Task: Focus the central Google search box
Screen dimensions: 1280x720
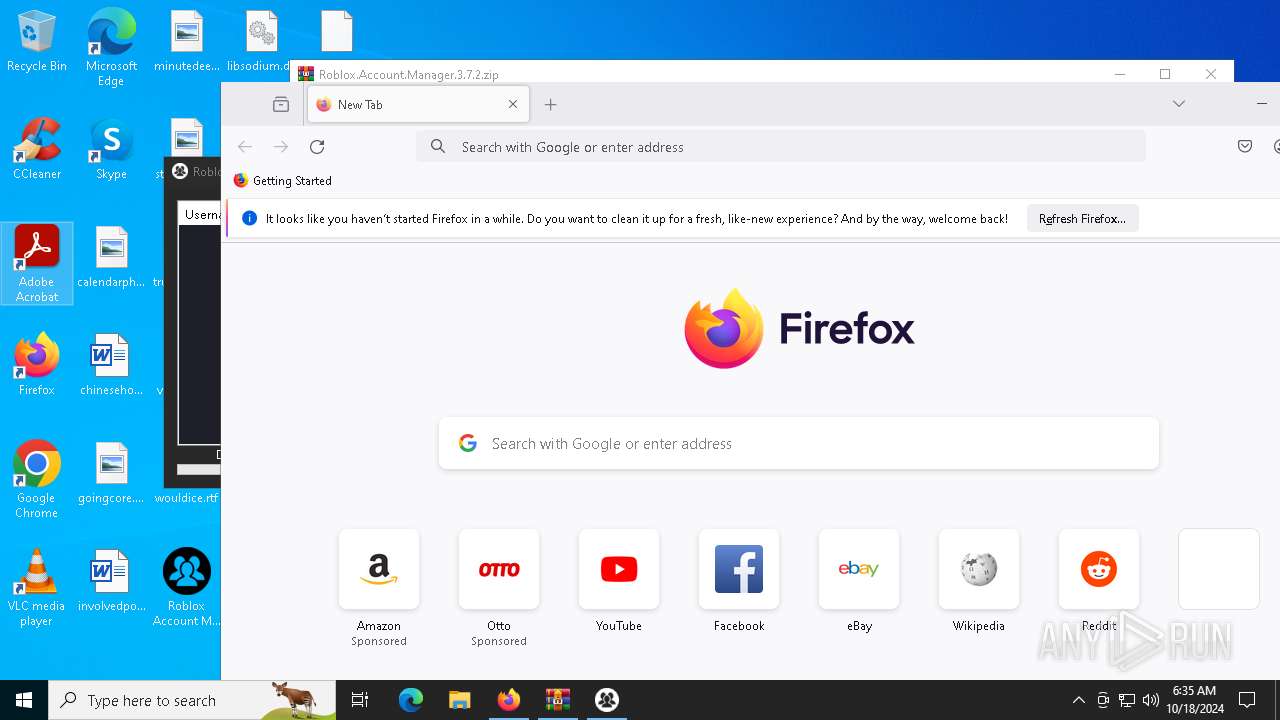Action: point(798,443)
